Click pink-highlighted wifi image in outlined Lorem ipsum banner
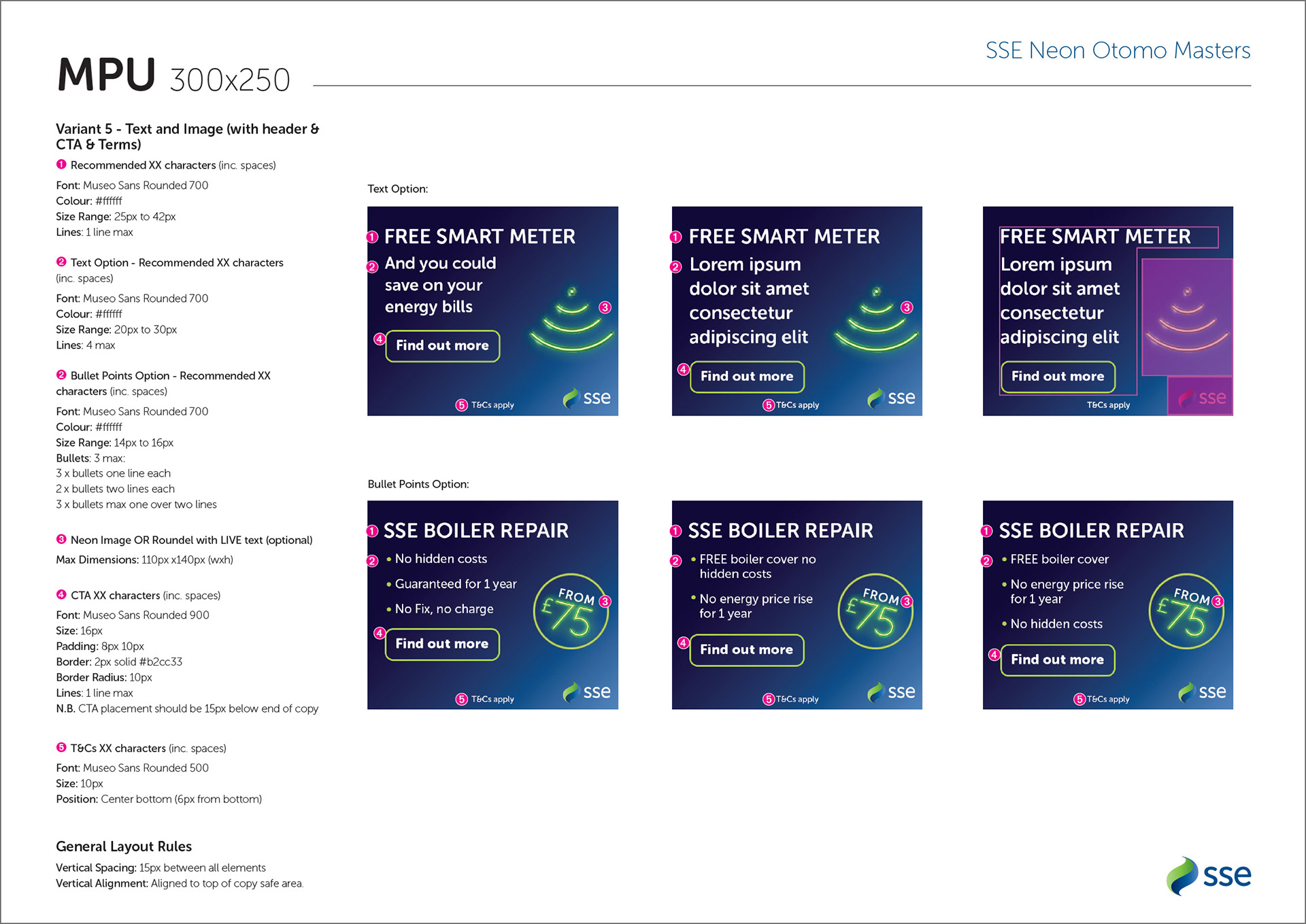 pos(1187,318)
